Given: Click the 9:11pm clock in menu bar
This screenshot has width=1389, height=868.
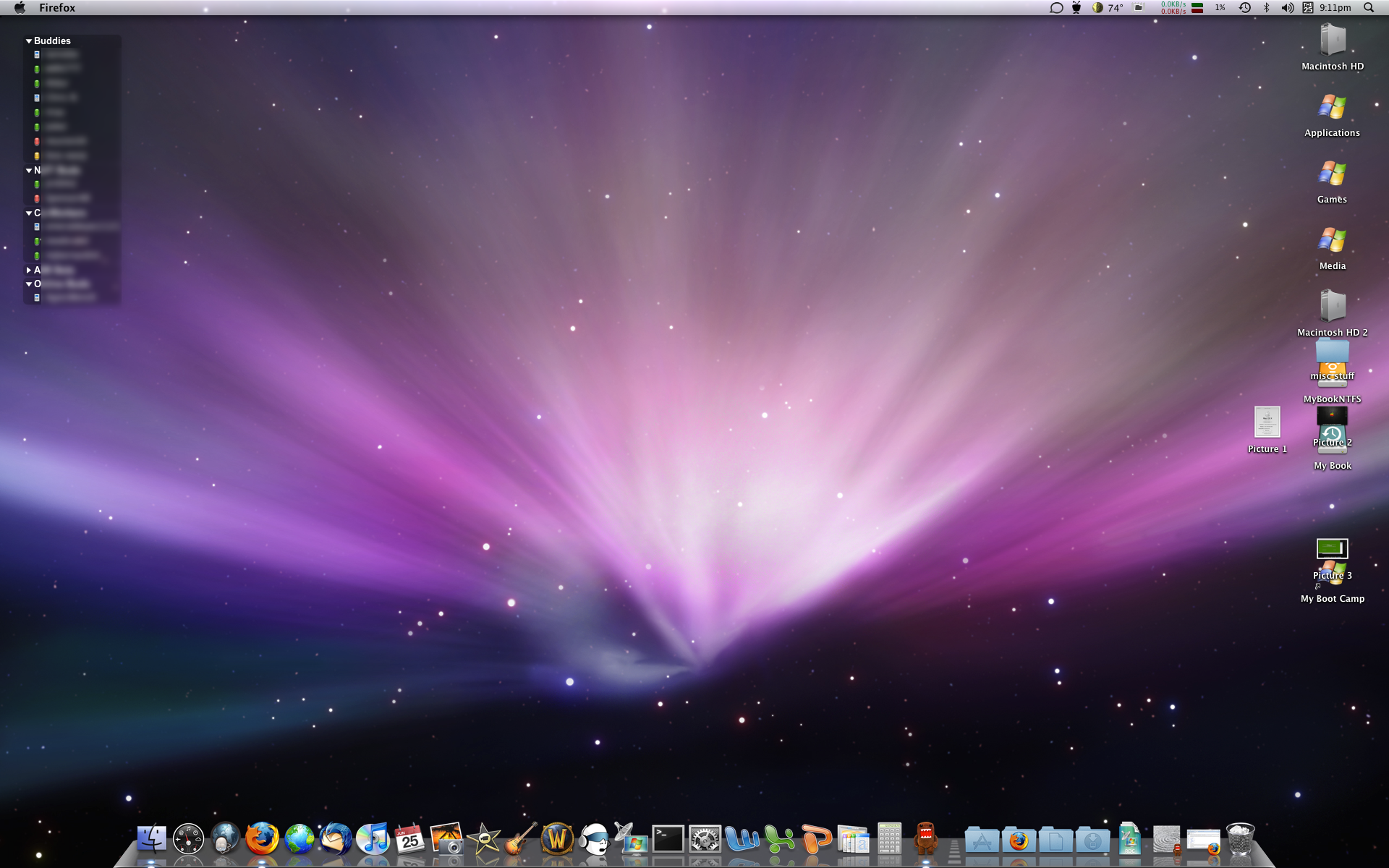Looking at the screenshot, I should (1335, 8).
